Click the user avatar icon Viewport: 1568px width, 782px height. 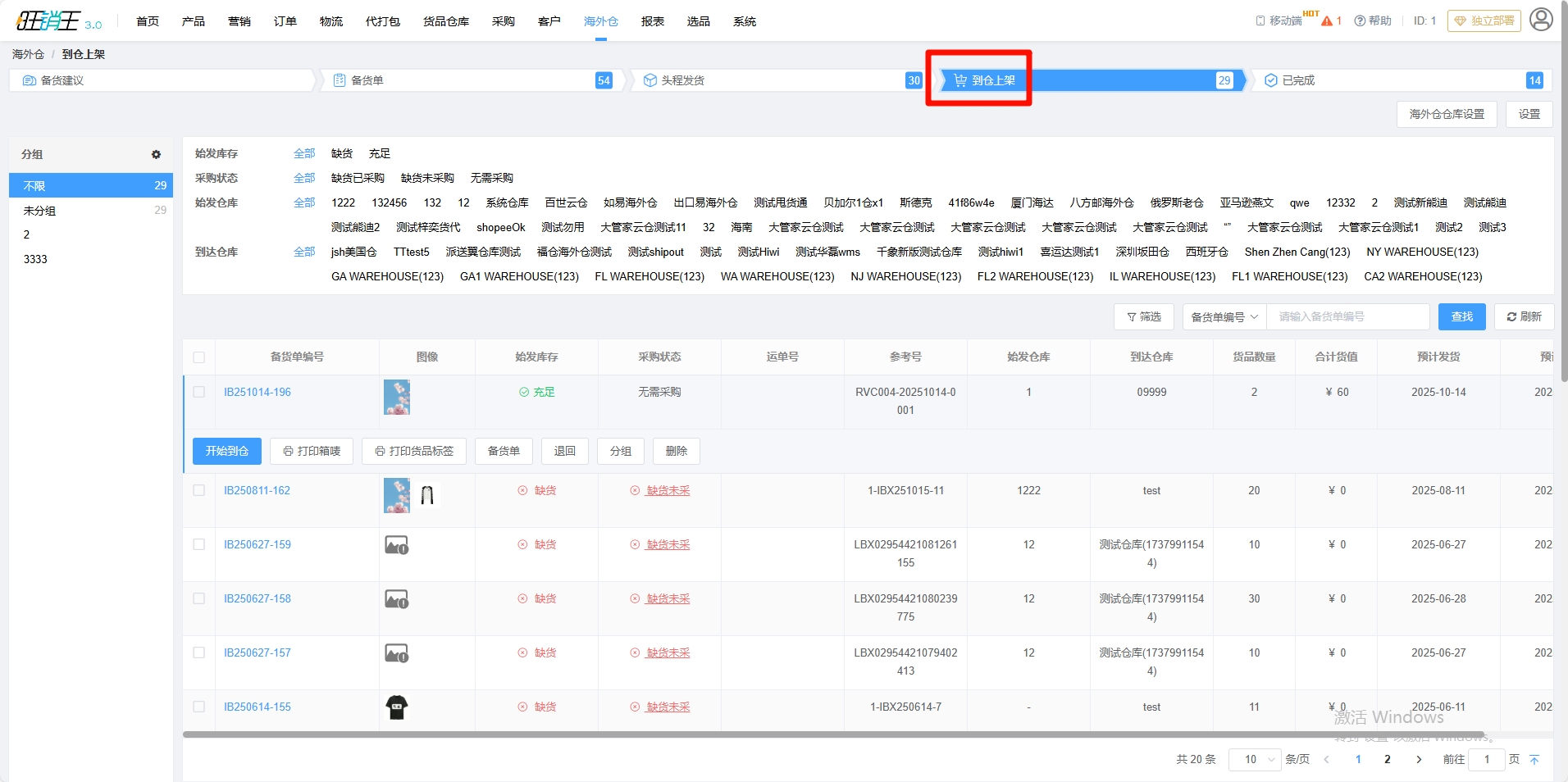[x=1541, y=20]
